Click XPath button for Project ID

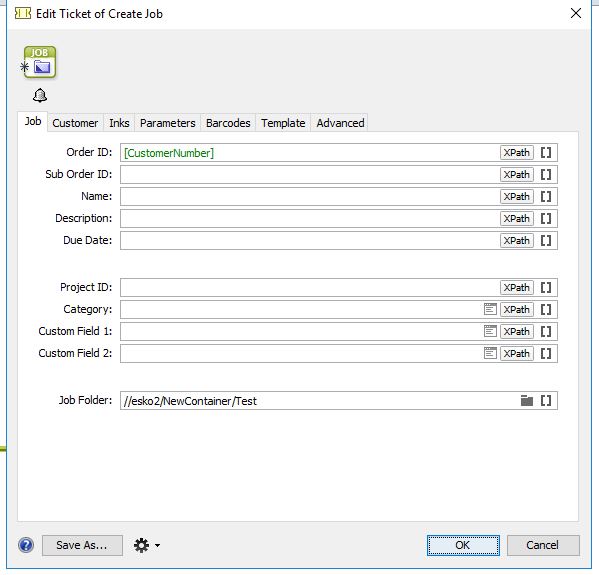click(516, 287)
